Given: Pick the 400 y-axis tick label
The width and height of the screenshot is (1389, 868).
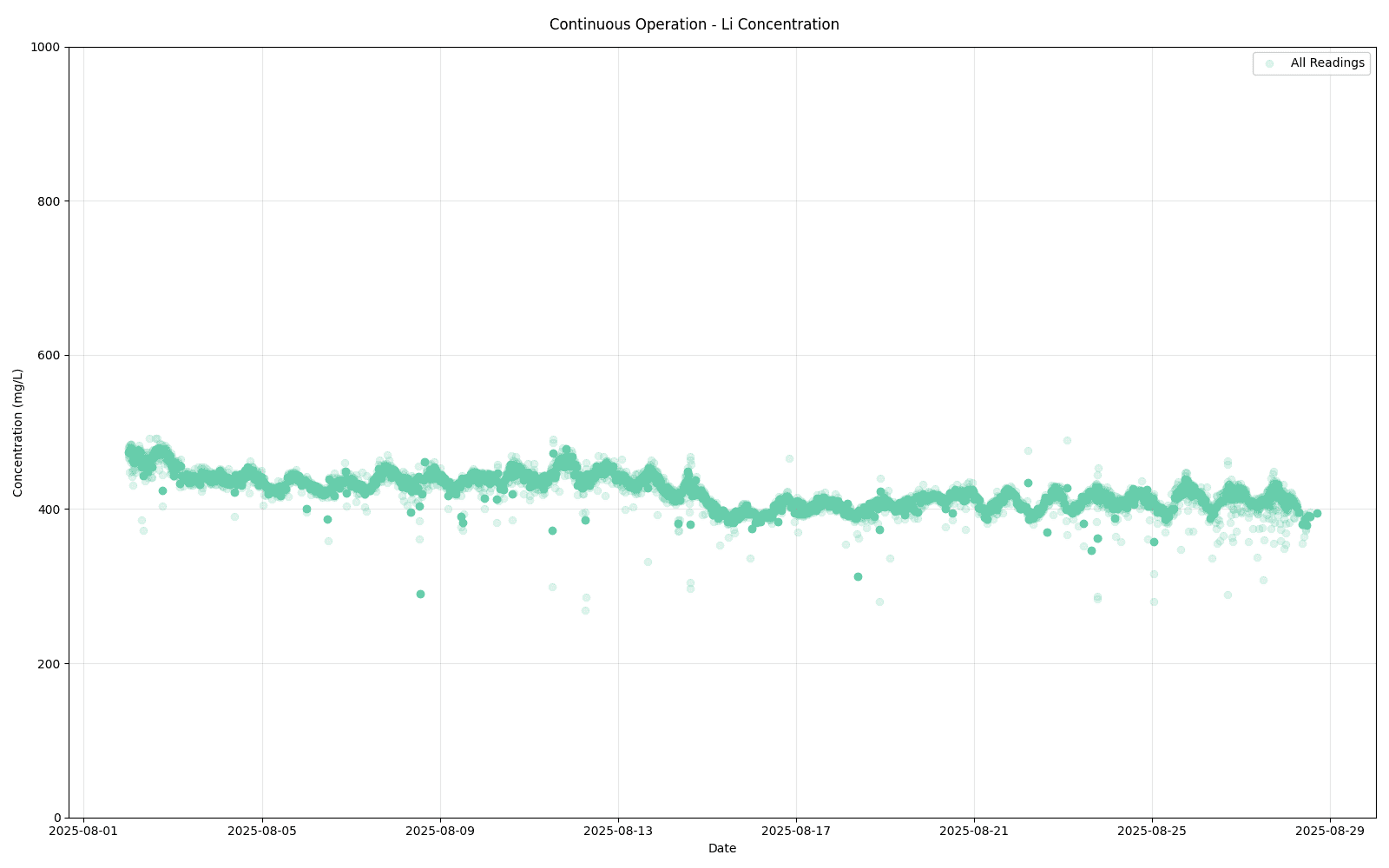Looking at the screenshot, I should [x=49, y=510].
